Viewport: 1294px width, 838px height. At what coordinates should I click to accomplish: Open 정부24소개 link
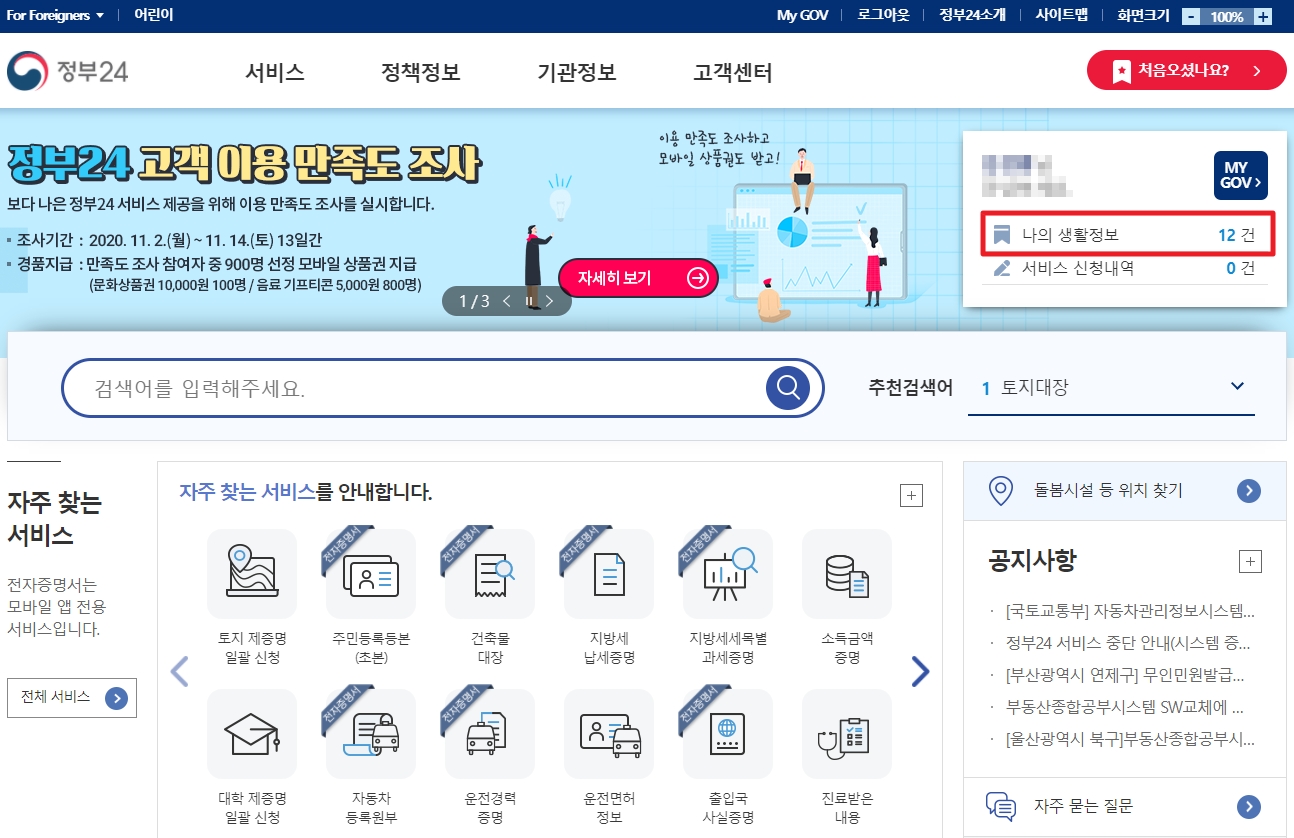coord(972,16)
